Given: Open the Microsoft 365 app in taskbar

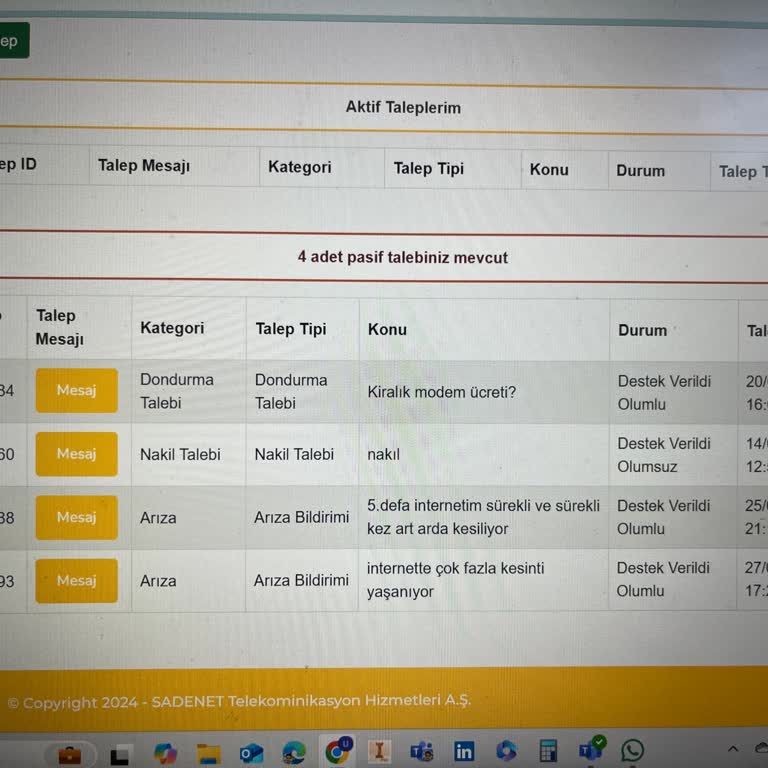Looking at the screenshot, I should click(506, 750).
